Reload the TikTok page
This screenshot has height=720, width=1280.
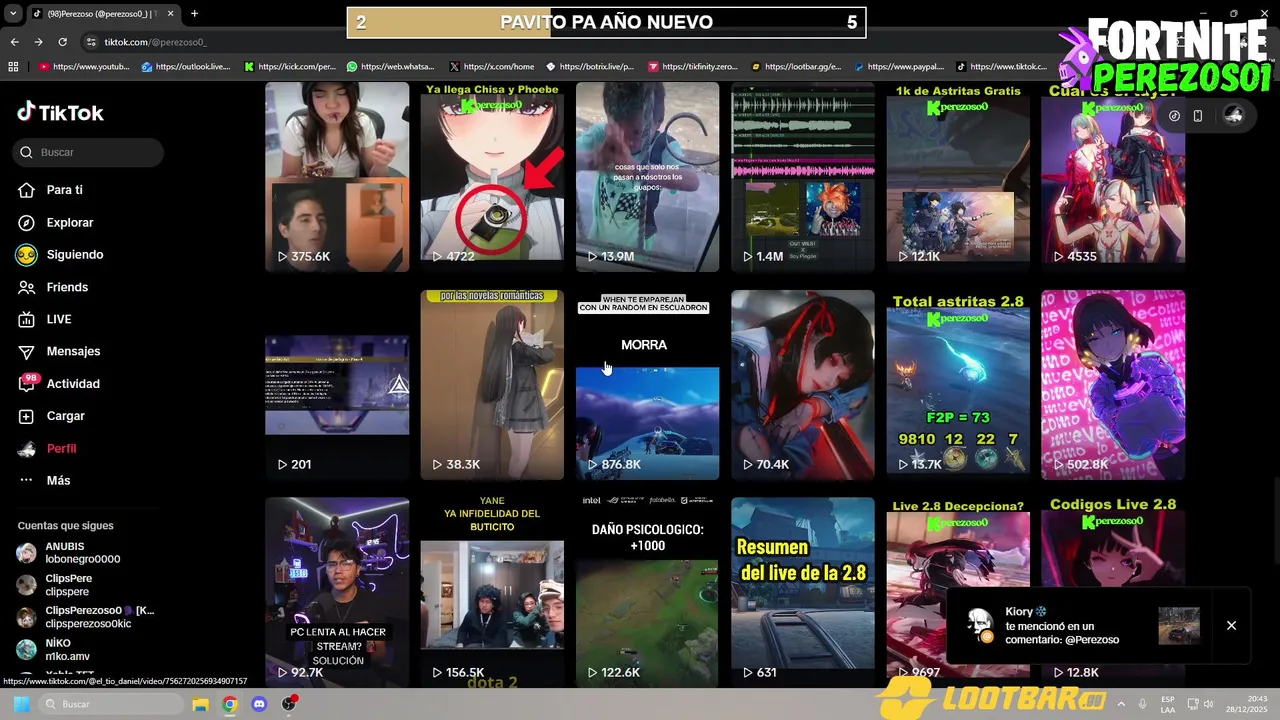(62, 42)
